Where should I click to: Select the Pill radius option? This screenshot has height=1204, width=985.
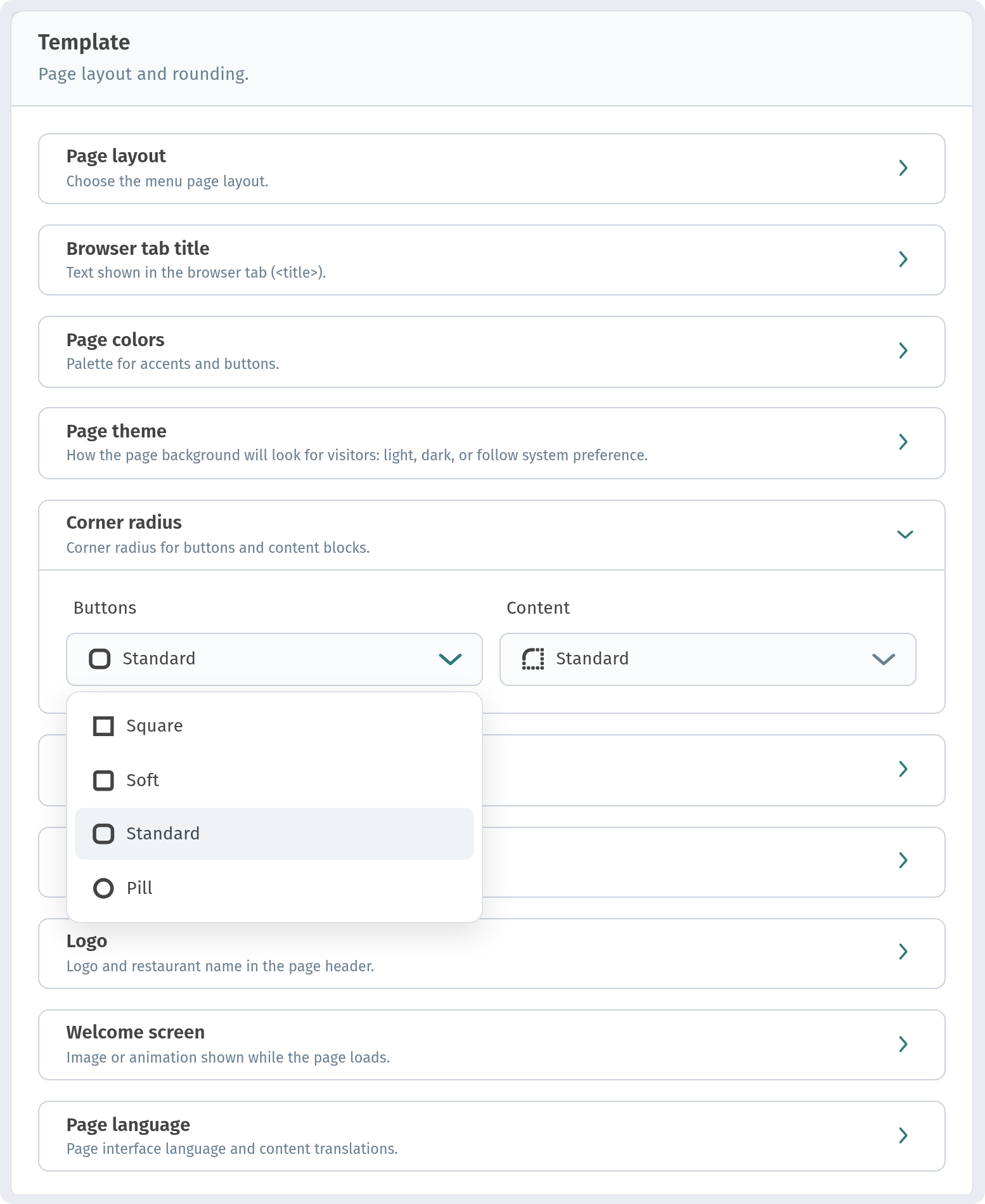[x=274, y=888]
